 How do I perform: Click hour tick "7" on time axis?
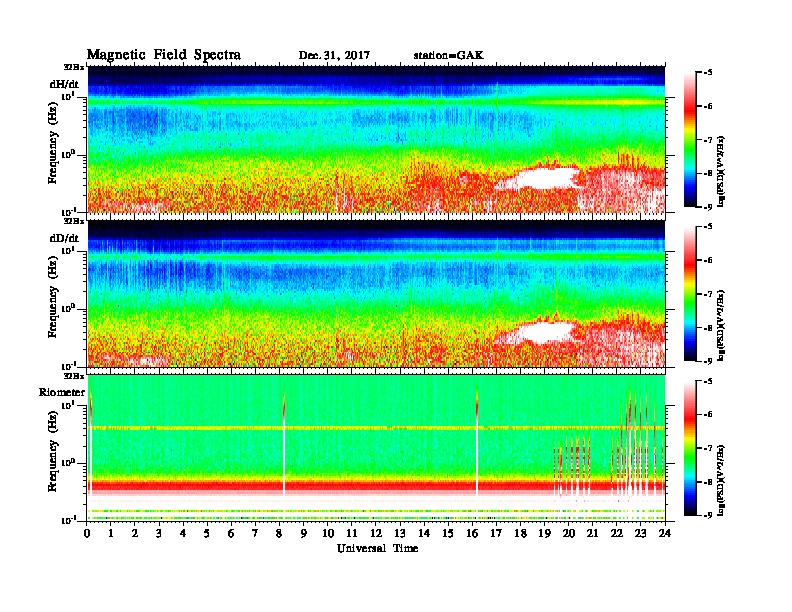(x=255, y=534)
